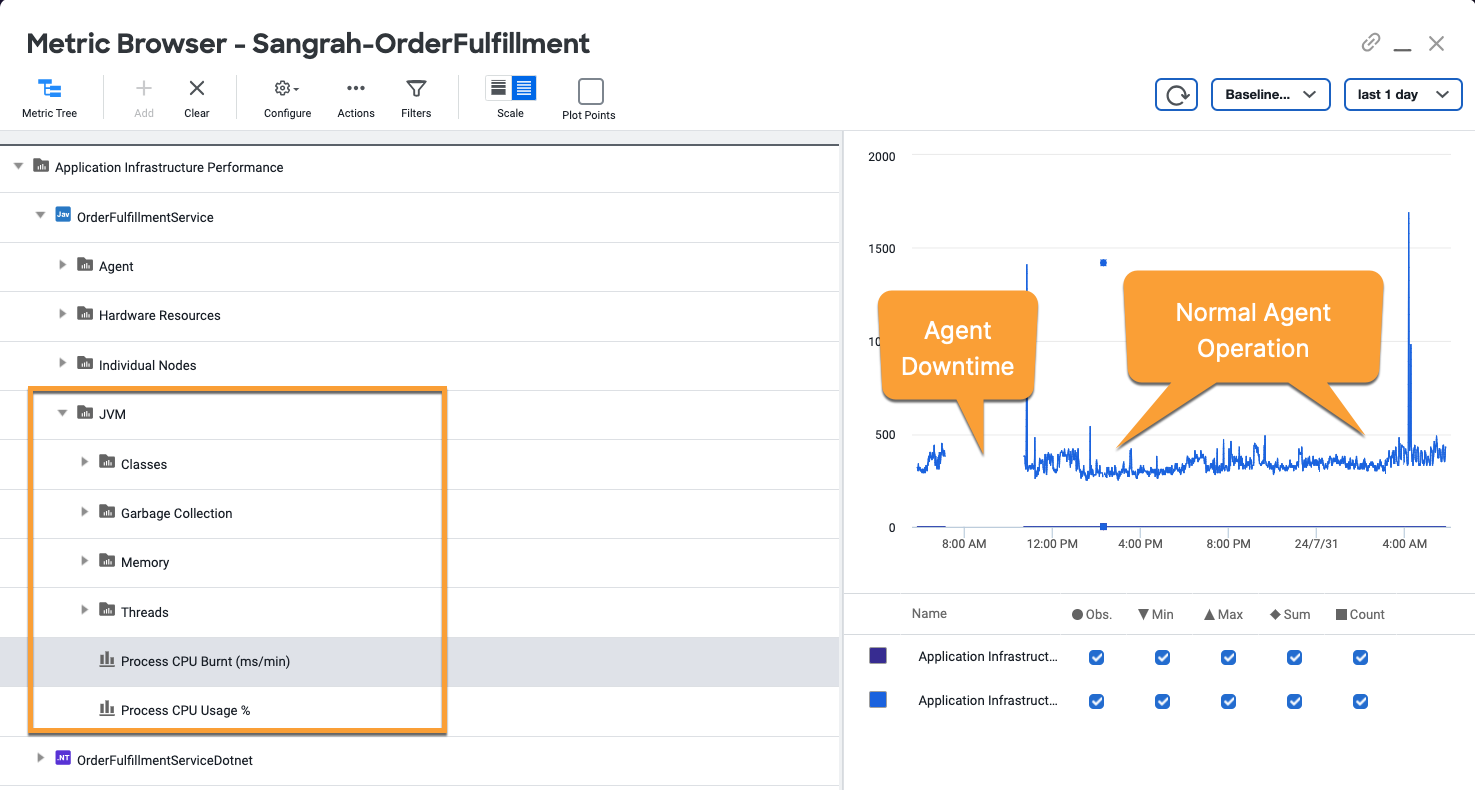Copy link using the chain link icon

[x=1371, y=43]
